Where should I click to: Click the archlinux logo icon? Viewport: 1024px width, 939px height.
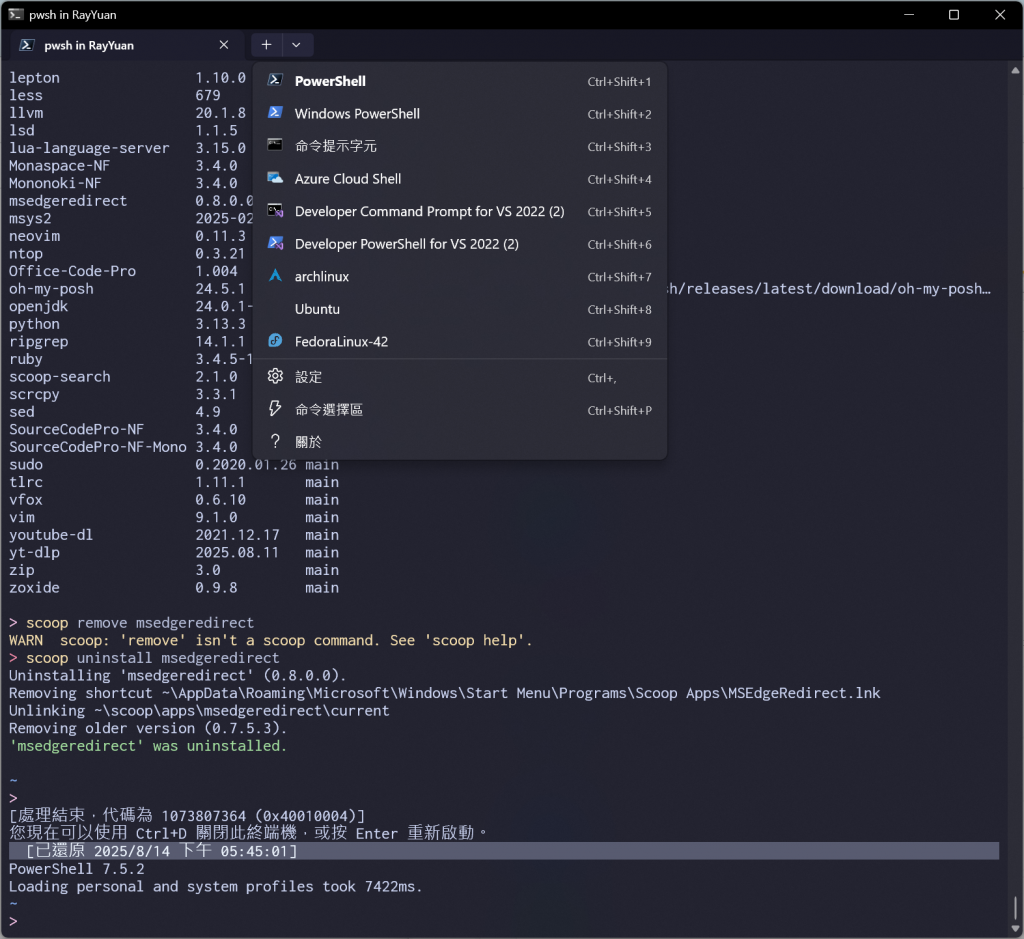[x=275, y=276]
